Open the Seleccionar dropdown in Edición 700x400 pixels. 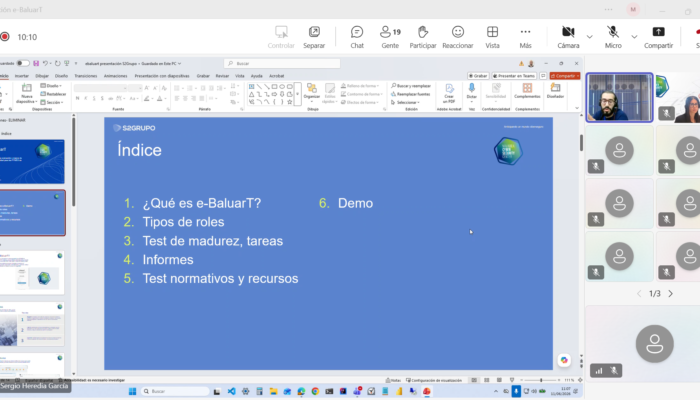point(405,102)
